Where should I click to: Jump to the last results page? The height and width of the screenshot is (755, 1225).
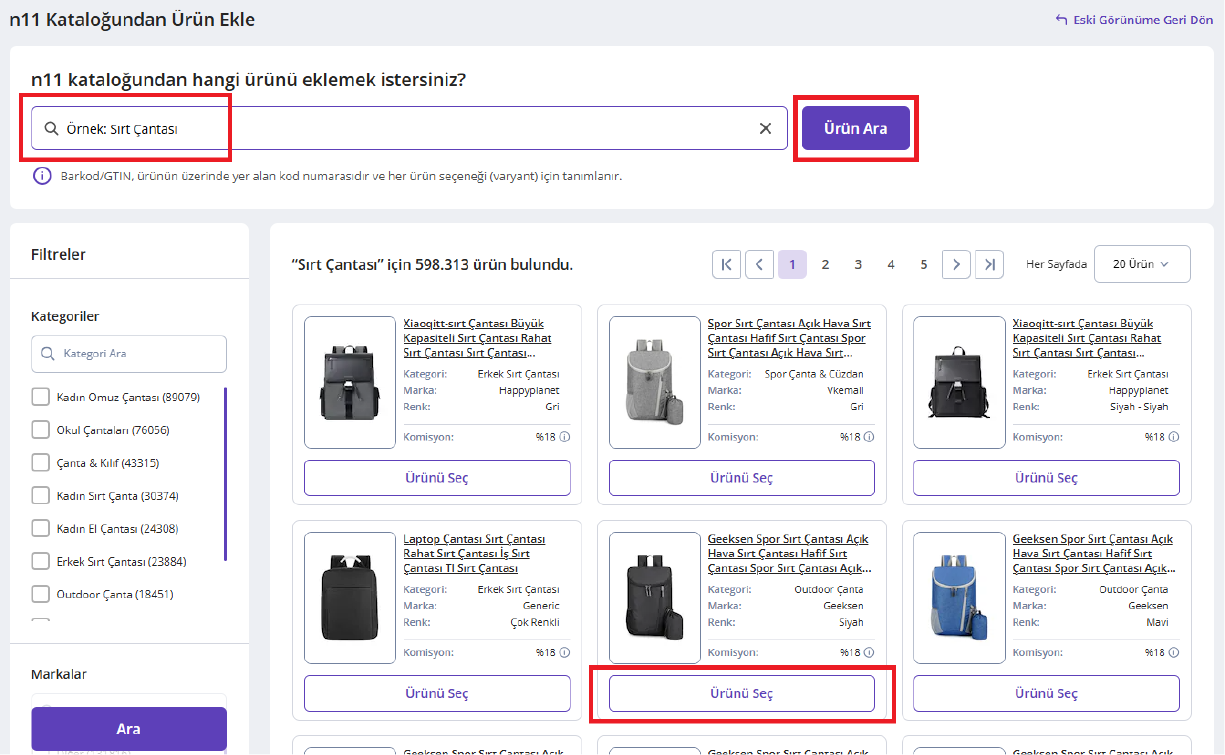[x=989, y=264]
